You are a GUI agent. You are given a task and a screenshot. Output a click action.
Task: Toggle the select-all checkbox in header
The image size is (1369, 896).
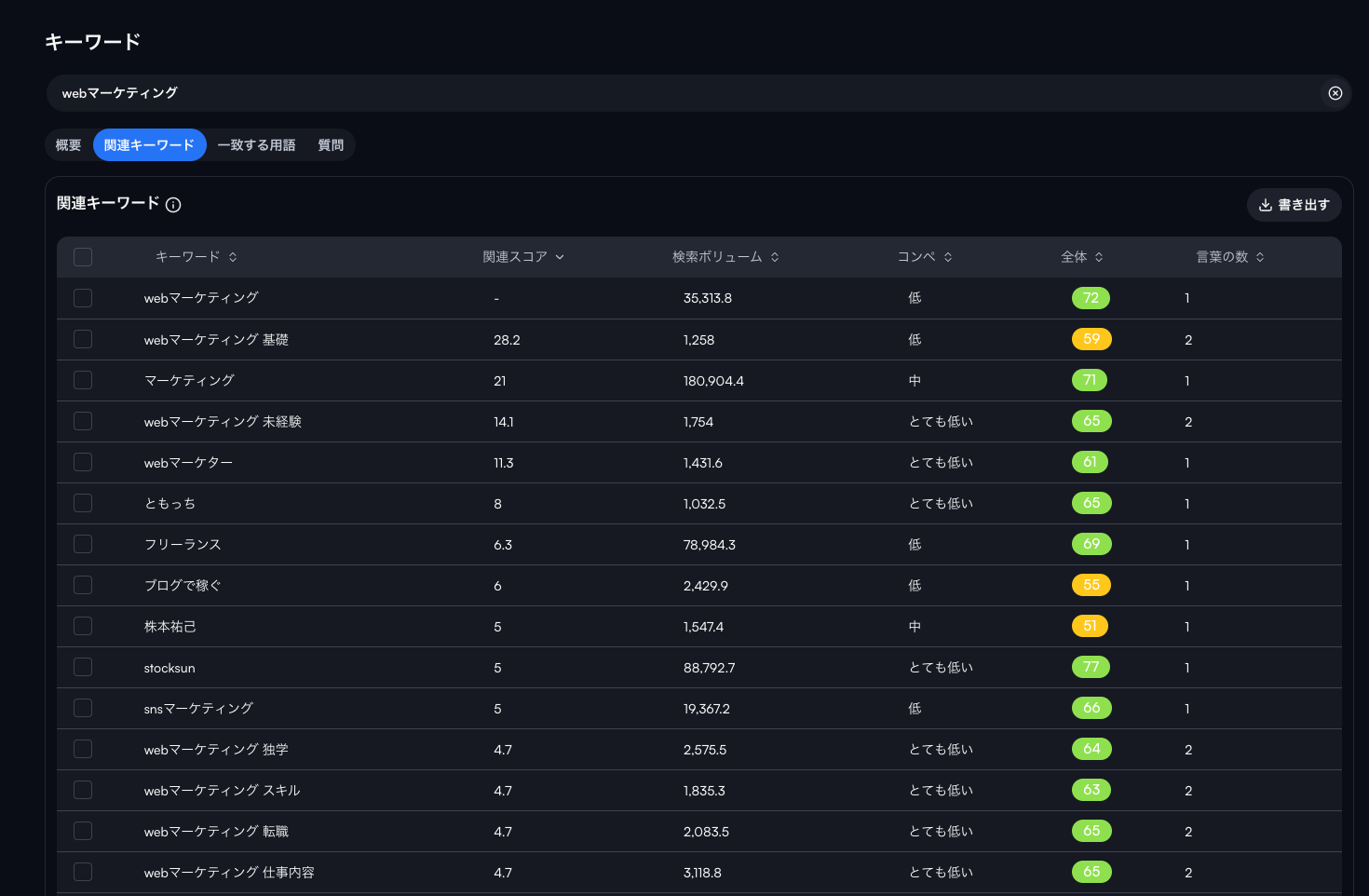coord(83,257)
